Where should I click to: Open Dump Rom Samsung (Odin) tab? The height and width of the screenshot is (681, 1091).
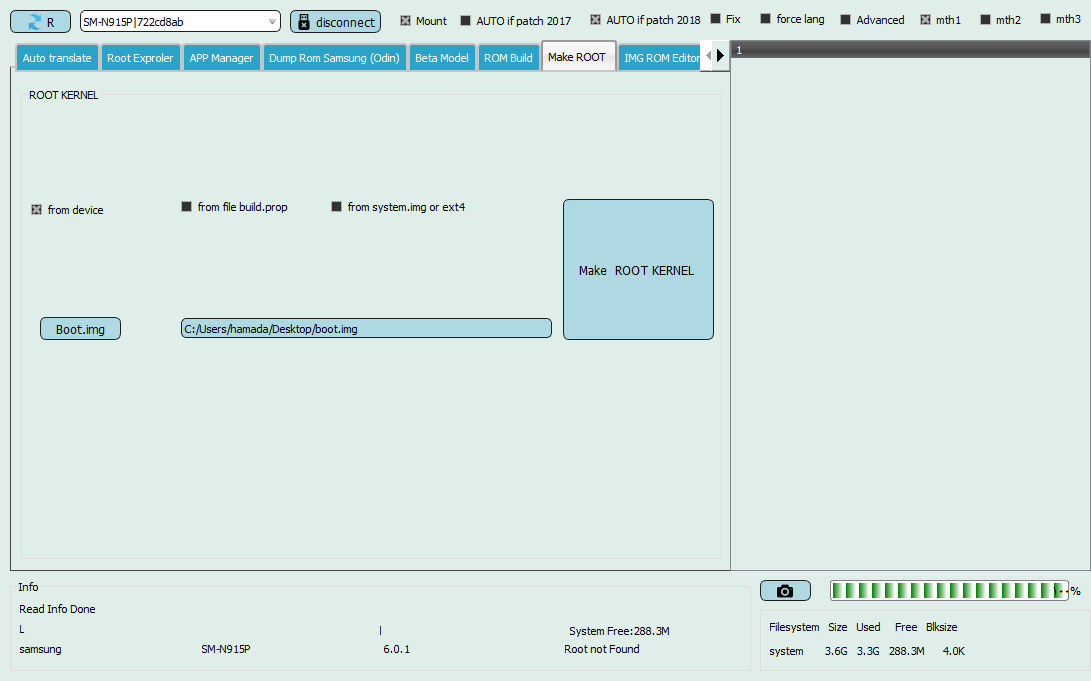point(334,58)
